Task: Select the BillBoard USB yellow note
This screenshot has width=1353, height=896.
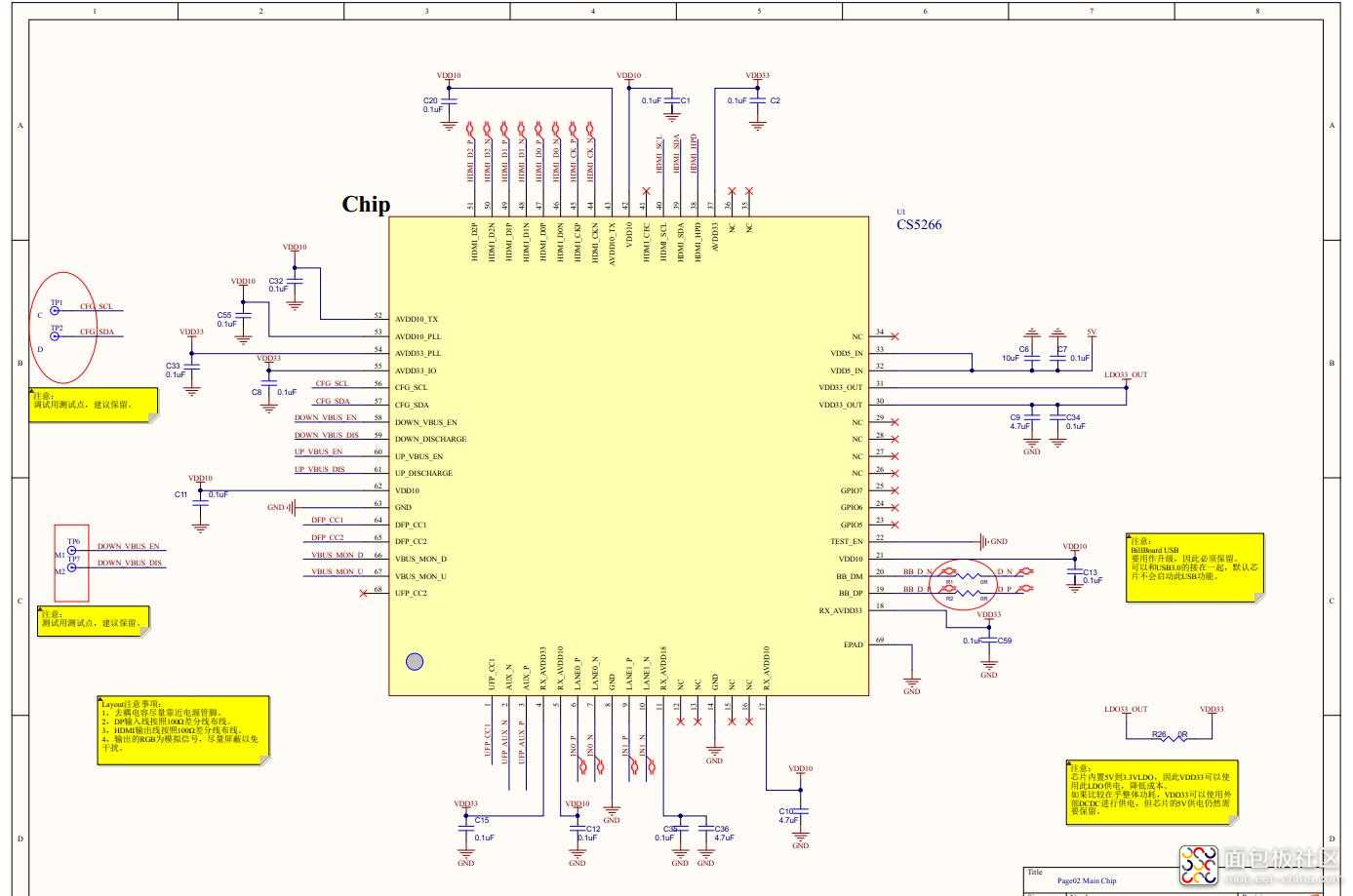Action: tap(1196, 567)
